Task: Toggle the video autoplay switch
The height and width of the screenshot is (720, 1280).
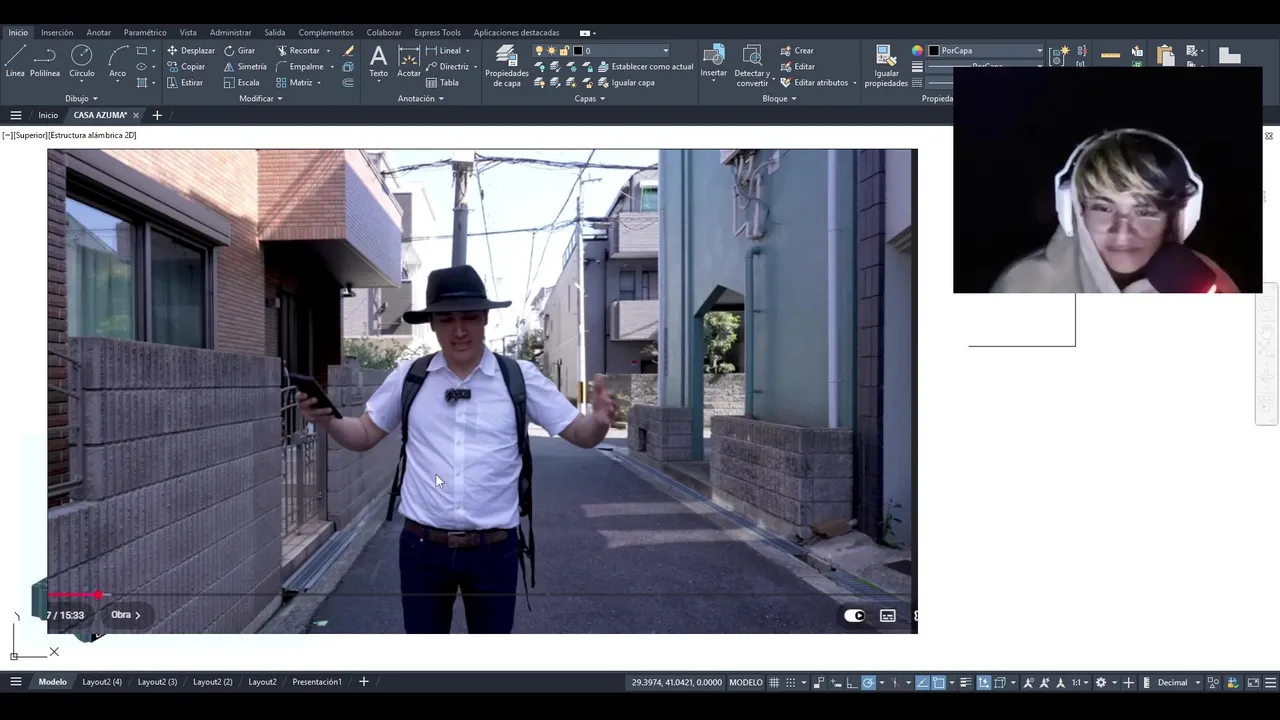Action: coord(854,616)
